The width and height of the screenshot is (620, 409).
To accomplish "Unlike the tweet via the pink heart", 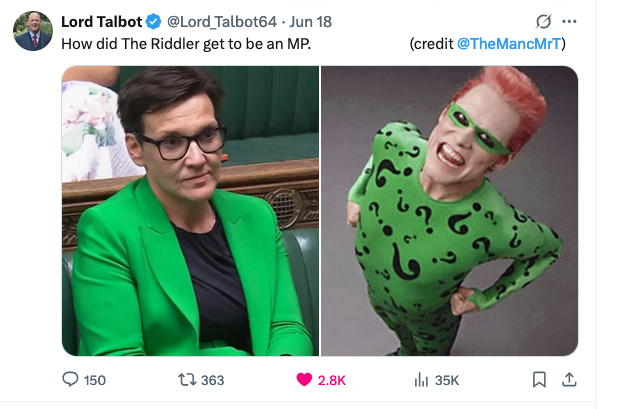I will pos(304,380).
